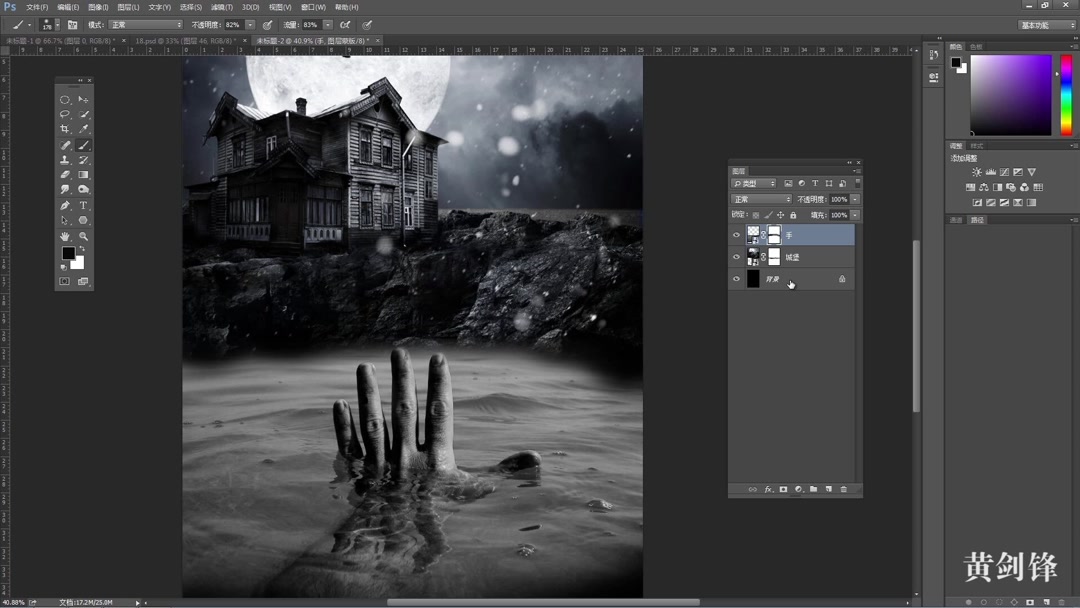Open the layer filter type dropdown

[x=755, y=183]
